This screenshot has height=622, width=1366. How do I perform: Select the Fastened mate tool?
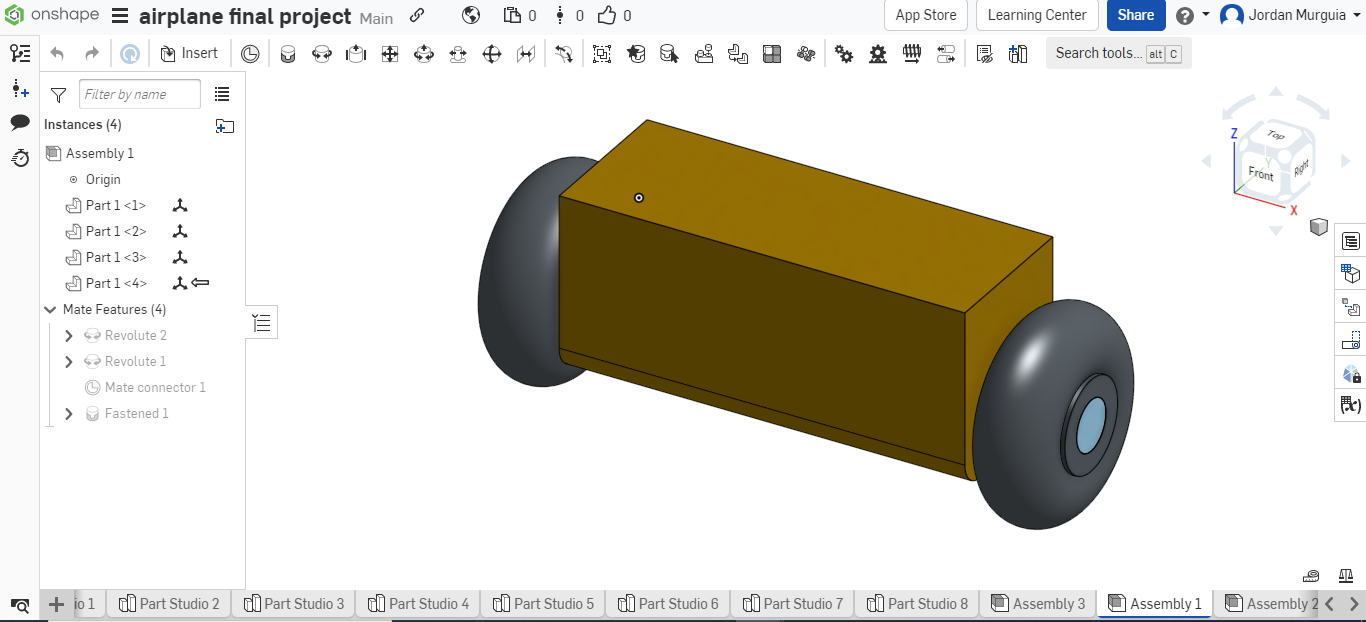[288, 53]
